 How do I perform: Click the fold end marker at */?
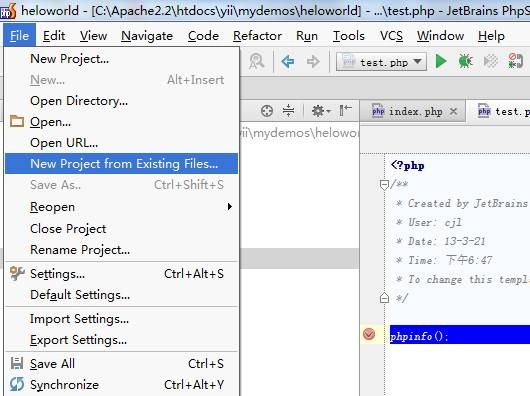click(384, 298)
